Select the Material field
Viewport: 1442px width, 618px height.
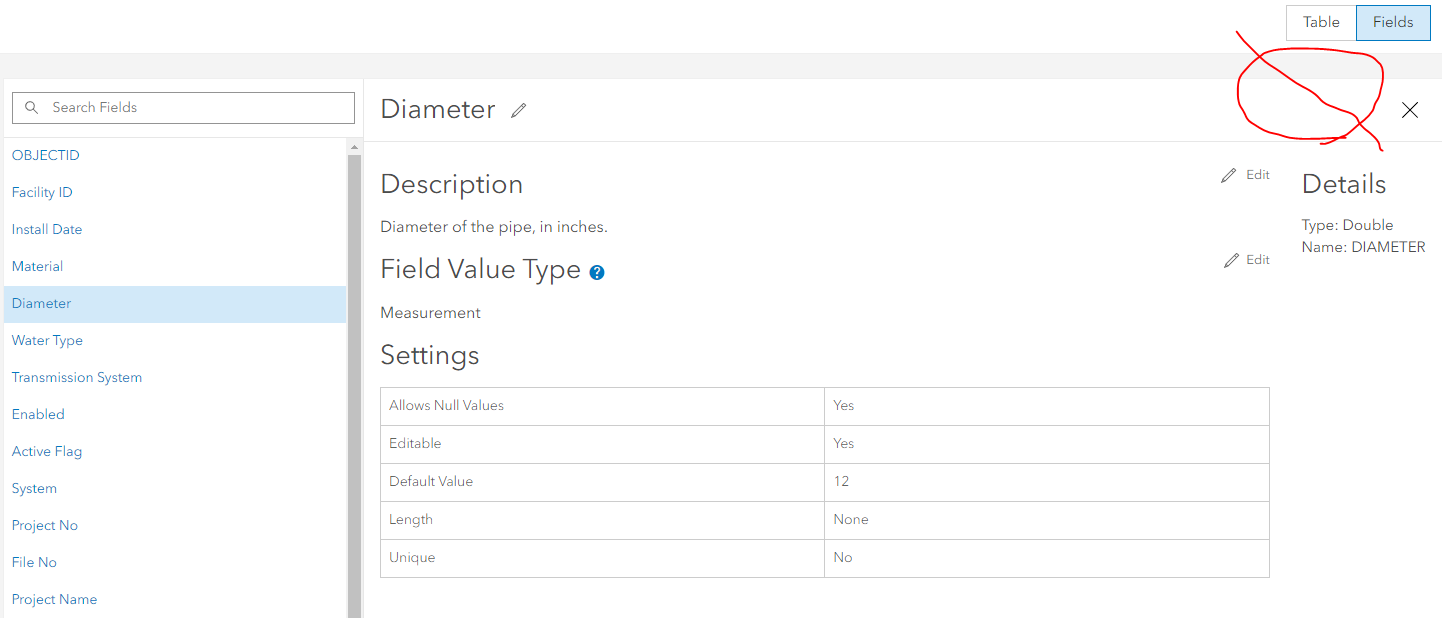pyautogui.click(x=37, y=266)
